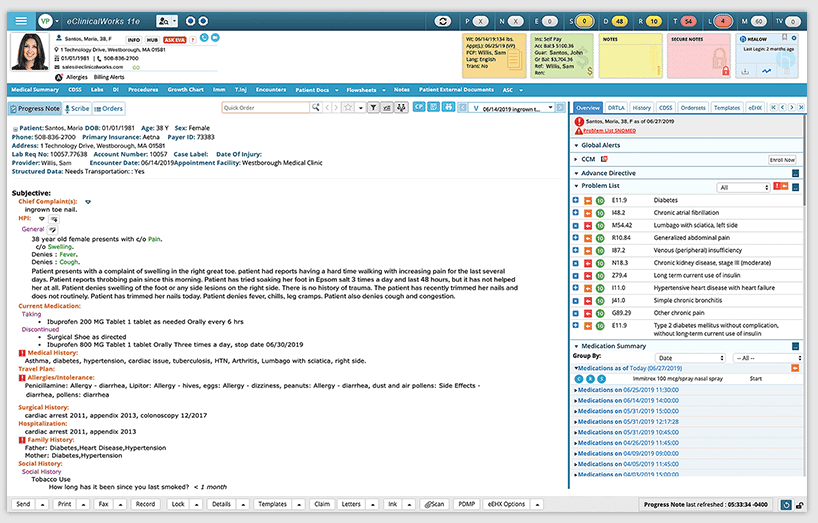Click the red alert icon beside Family History
818x523 pixels.
click(x=22, y=440)
